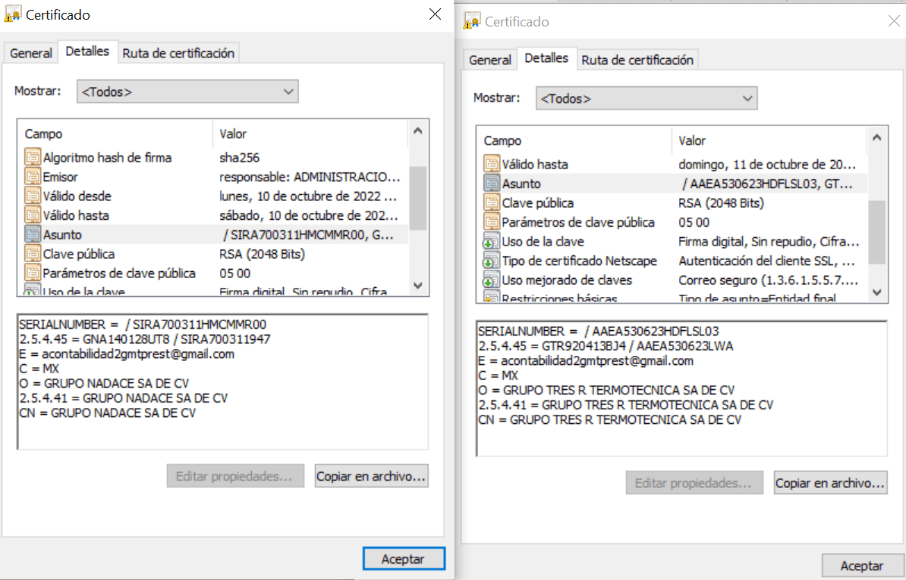Select the Válido desde row icon
906x580 pixels.
coord(32,196)
